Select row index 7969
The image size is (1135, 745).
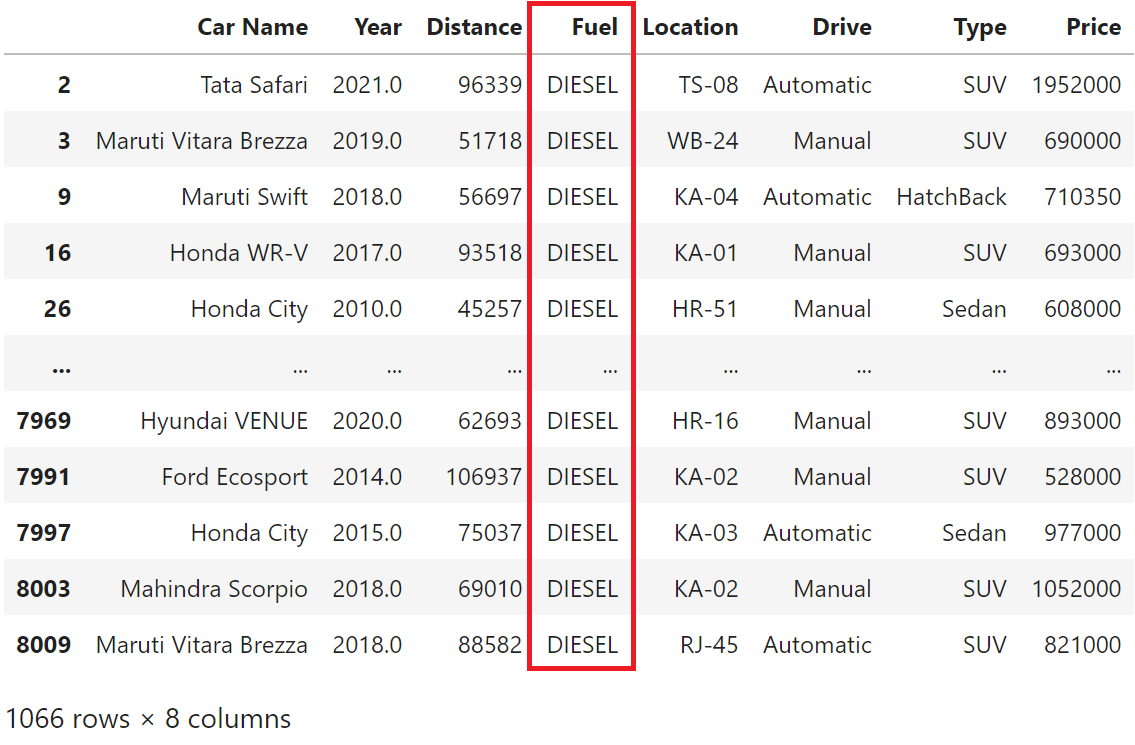click(x=44, y=421)
